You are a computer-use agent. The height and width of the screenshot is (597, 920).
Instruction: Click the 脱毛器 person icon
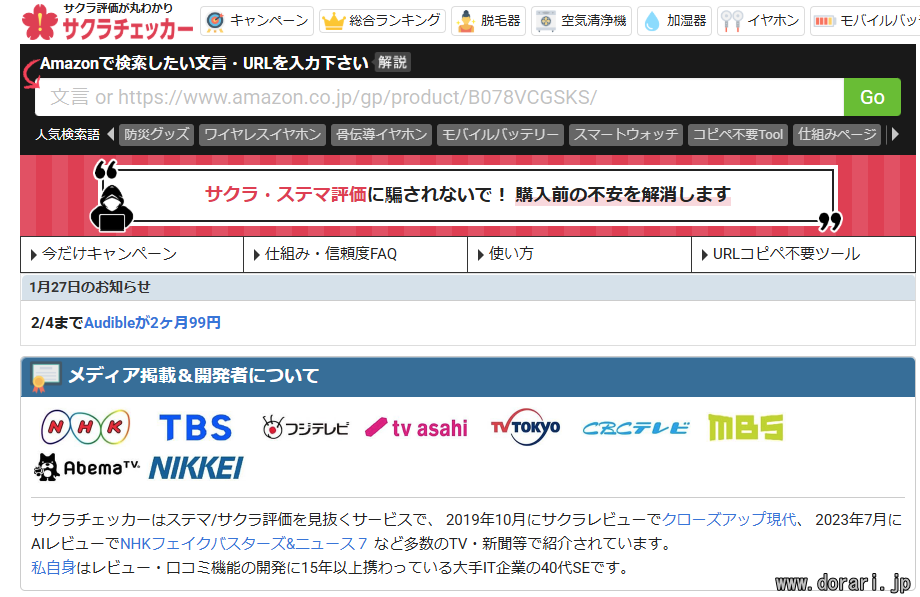(466, 22)
